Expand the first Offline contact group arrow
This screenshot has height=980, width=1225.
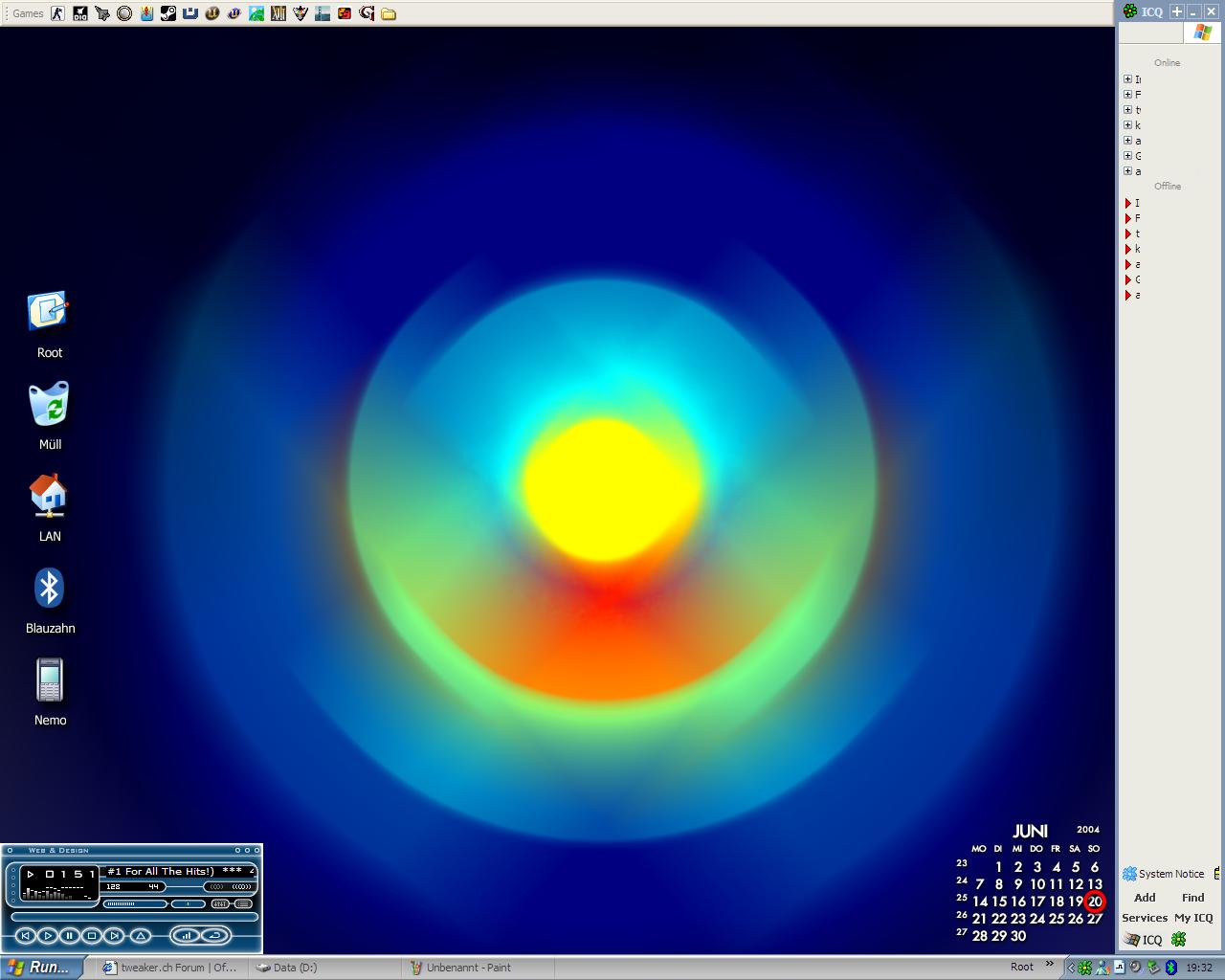(x=1128, y=203)
